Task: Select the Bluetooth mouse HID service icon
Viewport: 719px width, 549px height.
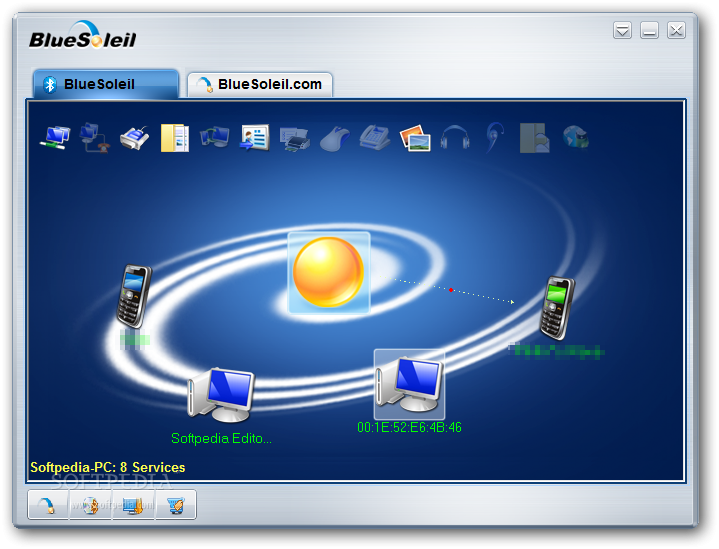Action: point(335,139)
